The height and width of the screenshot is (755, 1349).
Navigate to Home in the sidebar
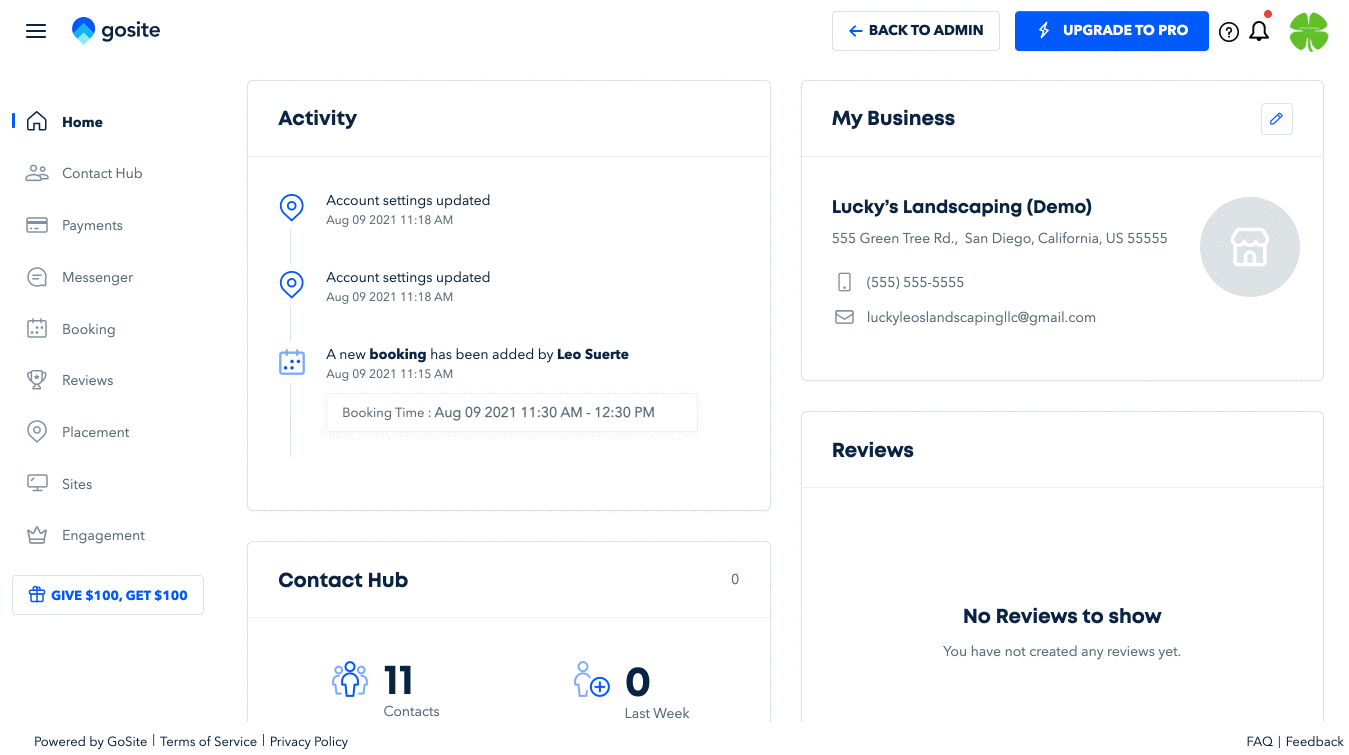pyautogui.click(x=84, y=121)
